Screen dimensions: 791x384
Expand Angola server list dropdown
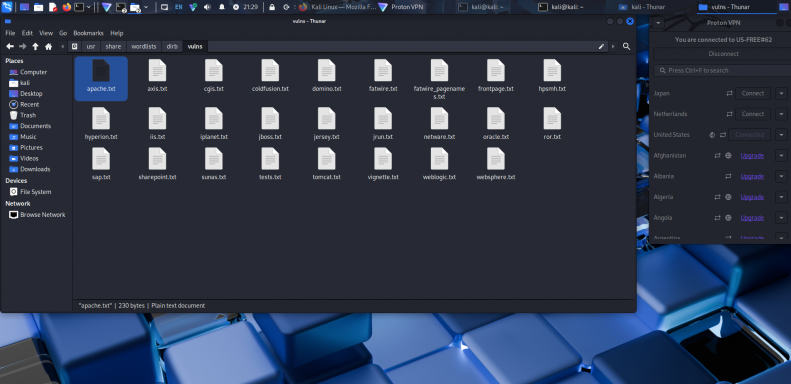click(781, 217)
